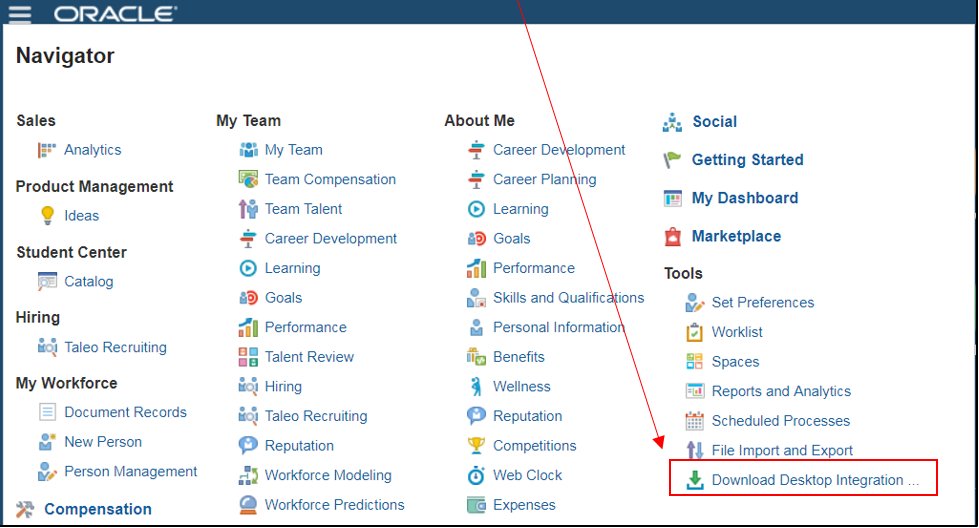
Task: Click the New Person icon
Action: pyautogui.click(x=47, y=442)
